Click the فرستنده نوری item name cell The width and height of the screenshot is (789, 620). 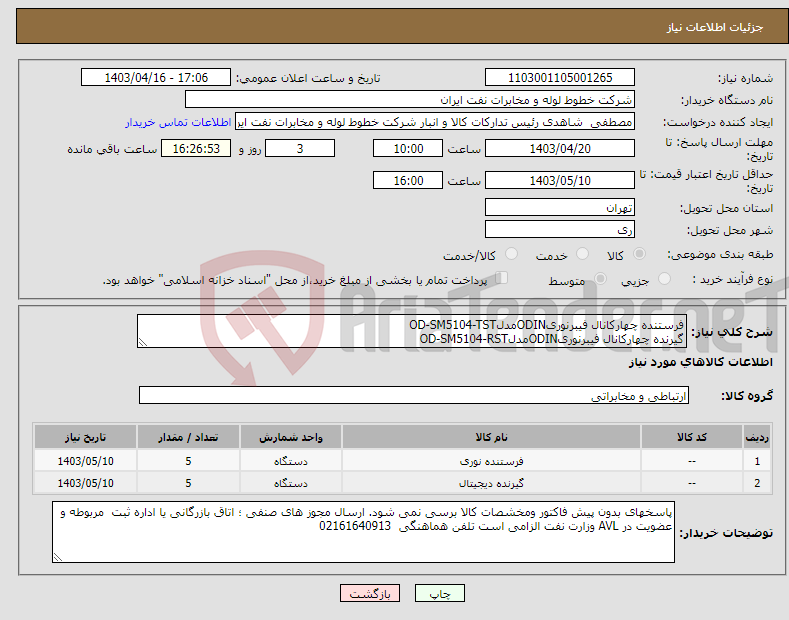click(491, 461)
